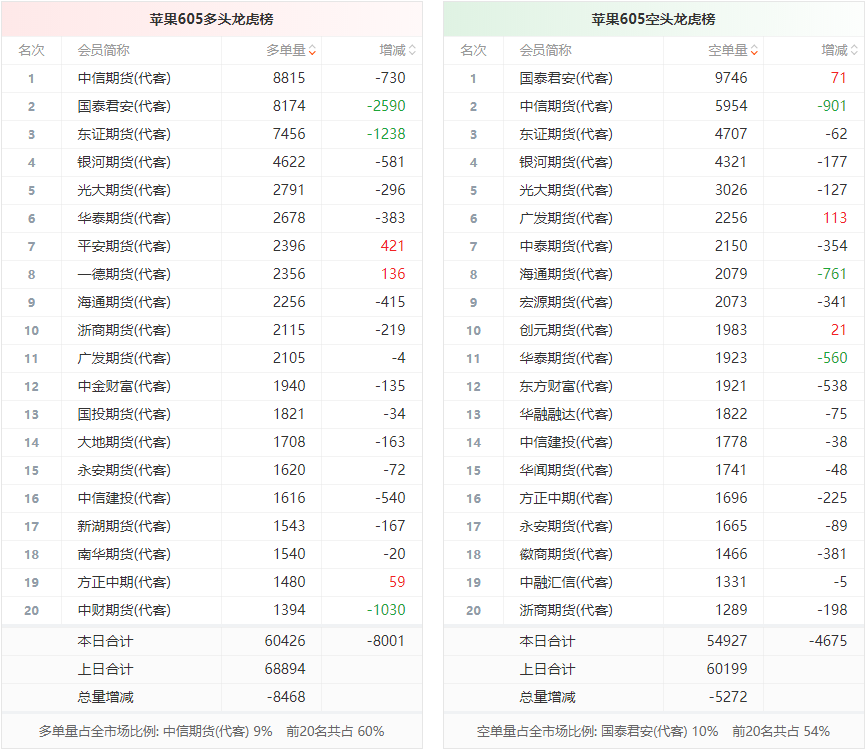
Task: Select 一德期货(代客) in the long table
Action: click(x=124, y=275)
